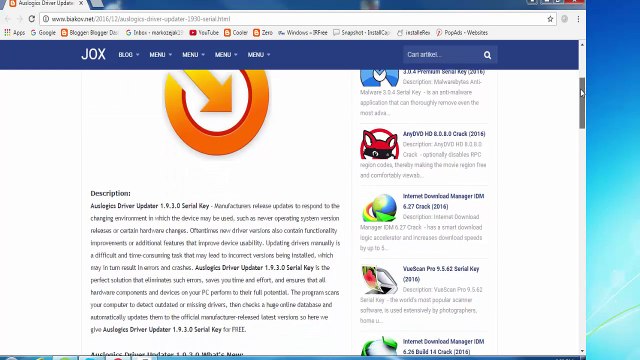Select the Auslogics Driver Updater browser tab
The width and height of the screenshot is (640, 360).
click(46, 3)
